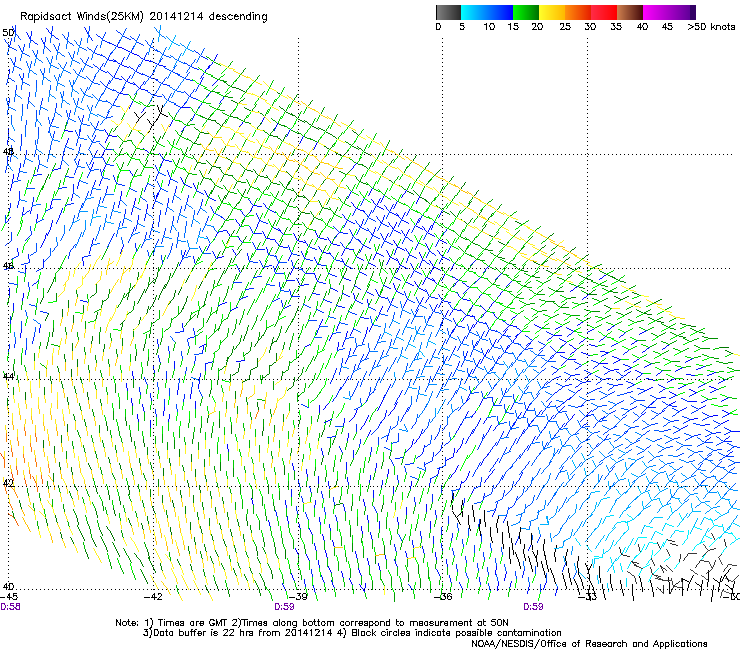Click the '0:59' time label beside -39
The width and height of the screenshot is (740, 650).
pyautogui.click(x=284, y=607)
